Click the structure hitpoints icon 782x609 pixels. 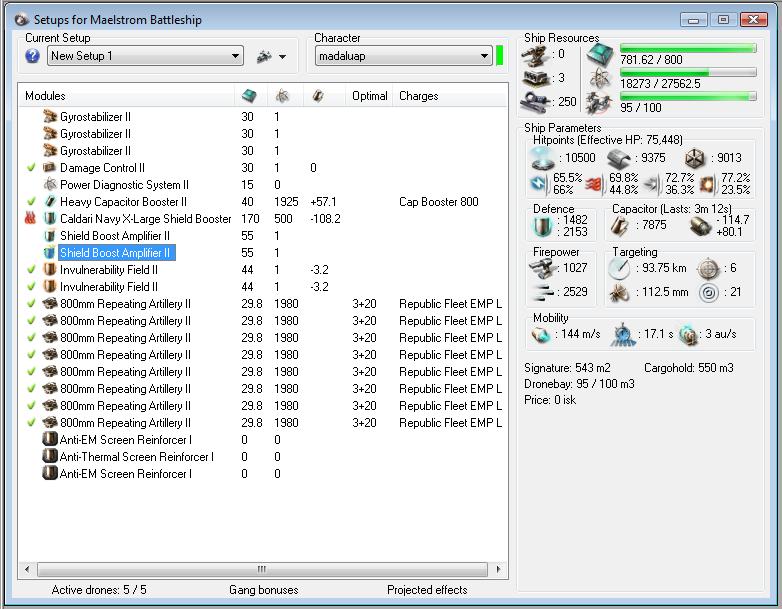click(x=696, y=158)
